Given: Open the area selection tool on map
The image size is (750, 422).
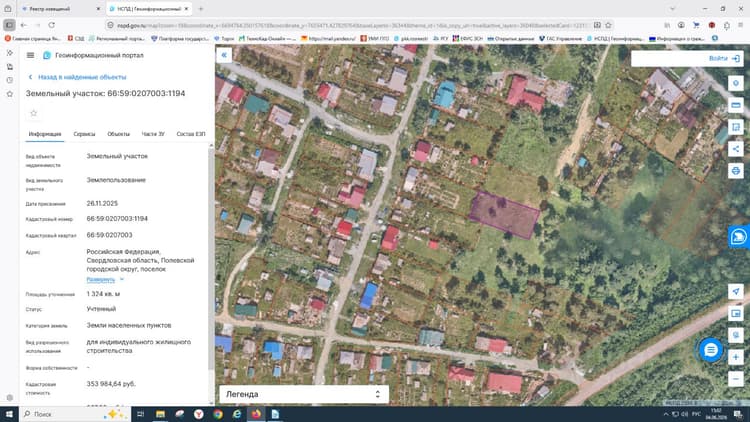Looking at the screenshot, I should point(736,127).
